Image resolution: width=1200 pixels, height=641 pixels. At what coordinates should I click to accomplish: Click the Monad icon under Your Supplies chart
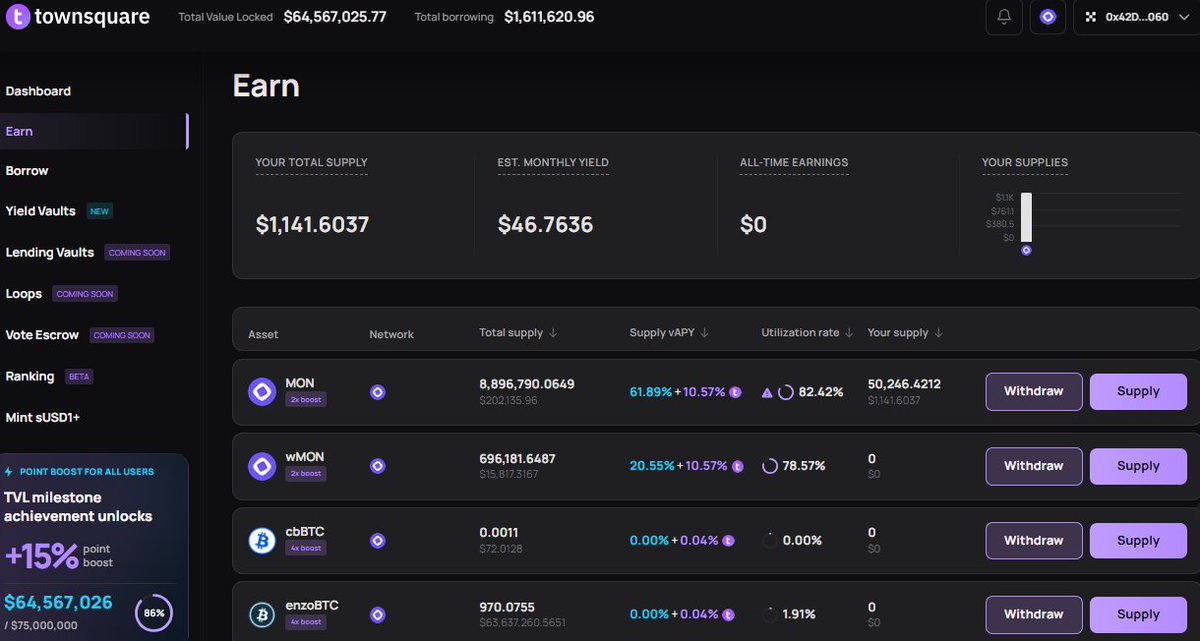(1026, 250)
